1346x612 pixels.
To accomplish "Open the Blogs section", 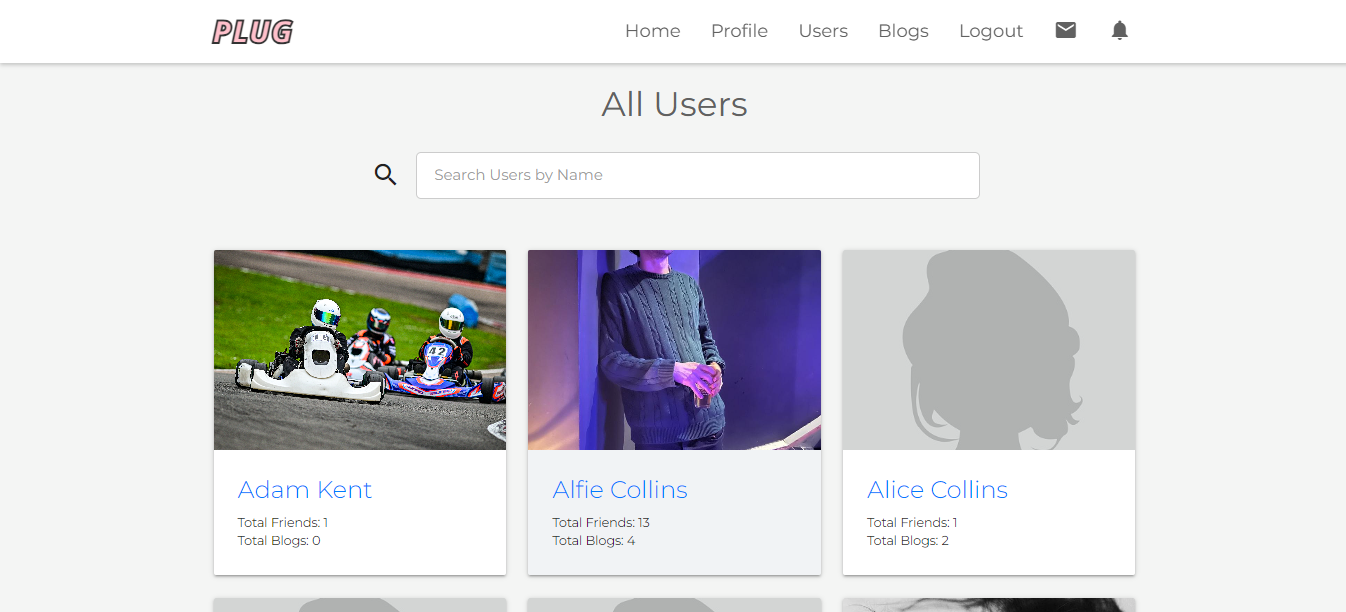I will (x=903, y=31).
